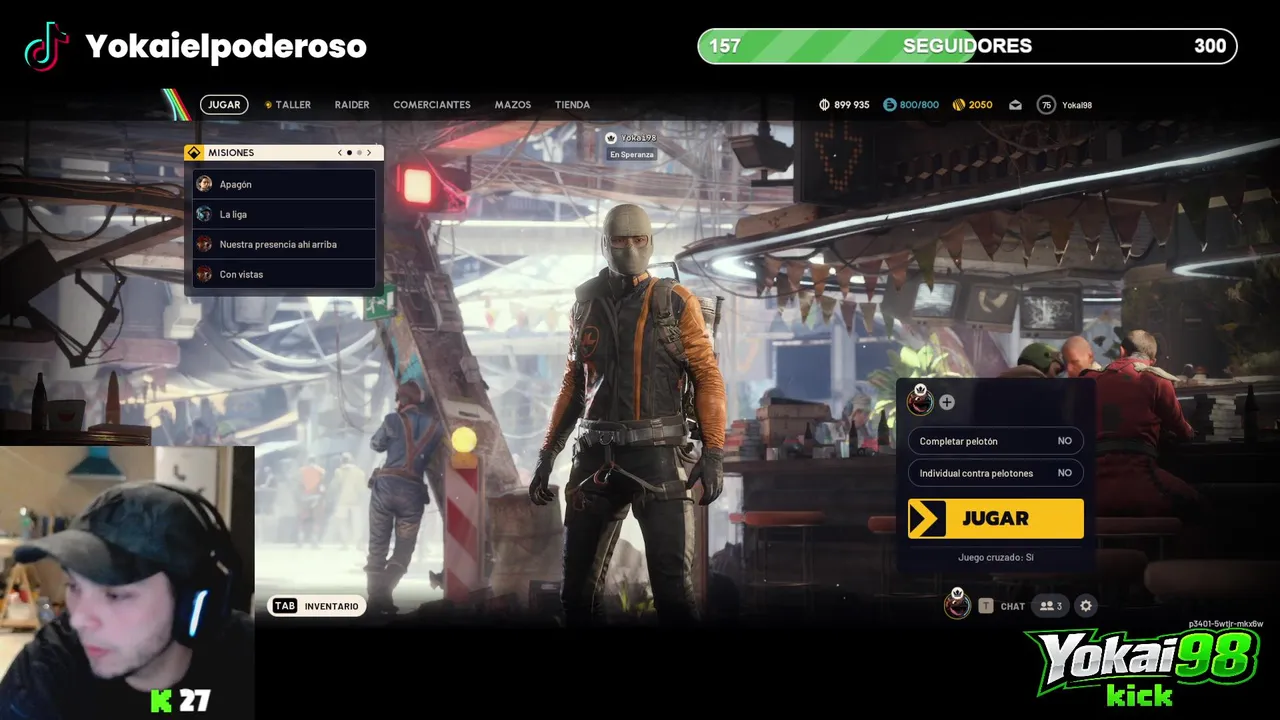Open INVENTARIO with the TAB button
This screenshot has width=1280, height=720.
coord(316,606)
